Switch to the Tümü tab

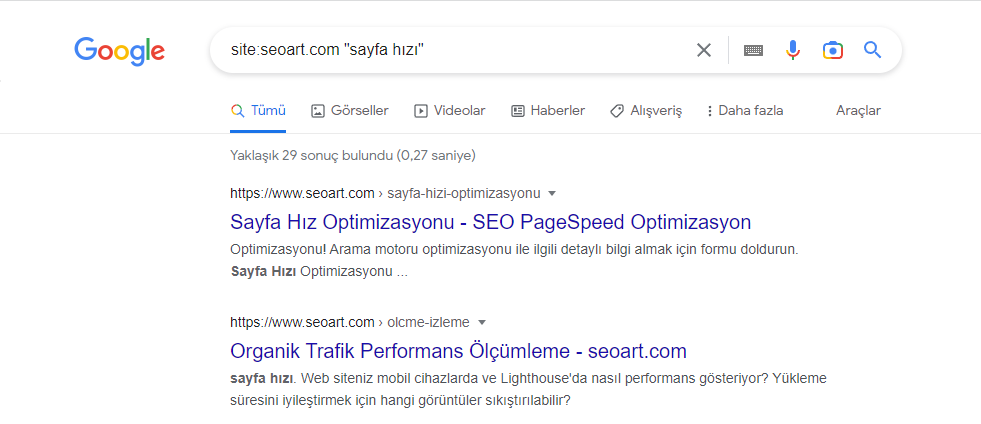(258, 111)
